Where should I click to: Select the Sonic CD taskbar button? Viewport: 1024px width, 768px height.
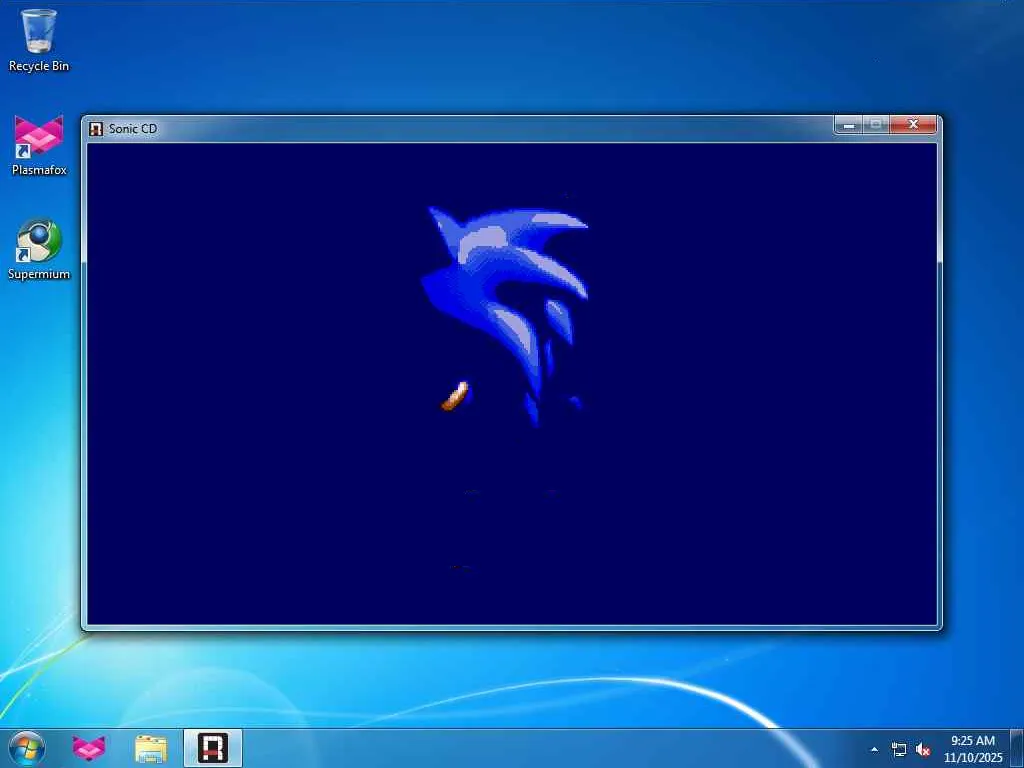213,748
